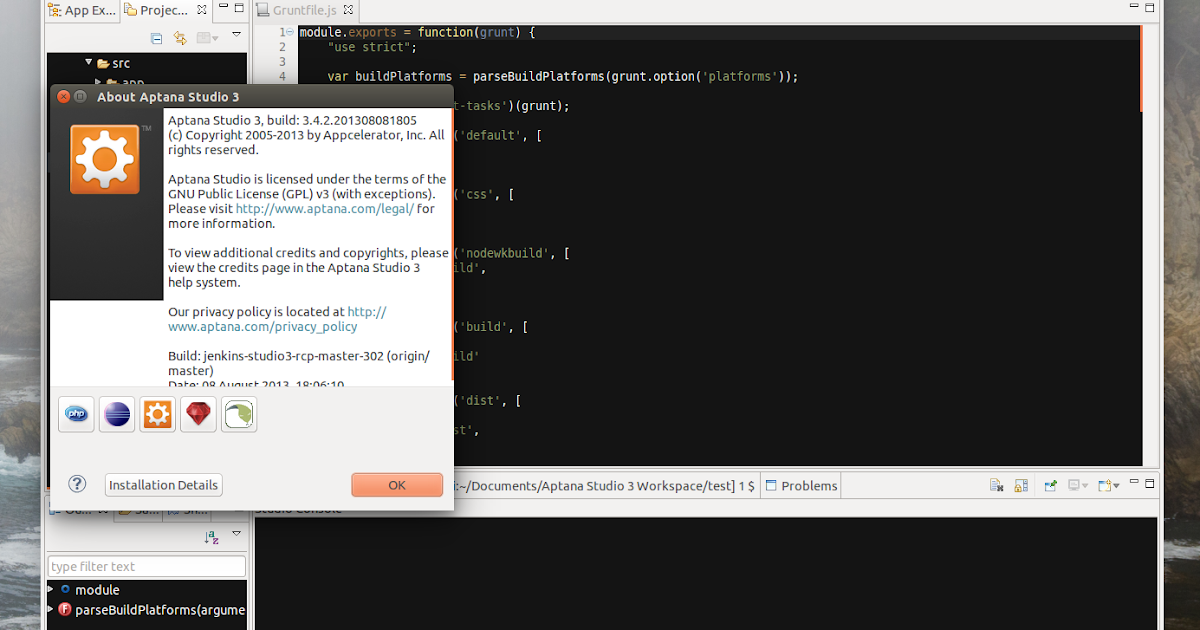Viewport: 1200px width, 630px height.
Task: Click the green leaf plugin icon
Action: pos(239,414)
